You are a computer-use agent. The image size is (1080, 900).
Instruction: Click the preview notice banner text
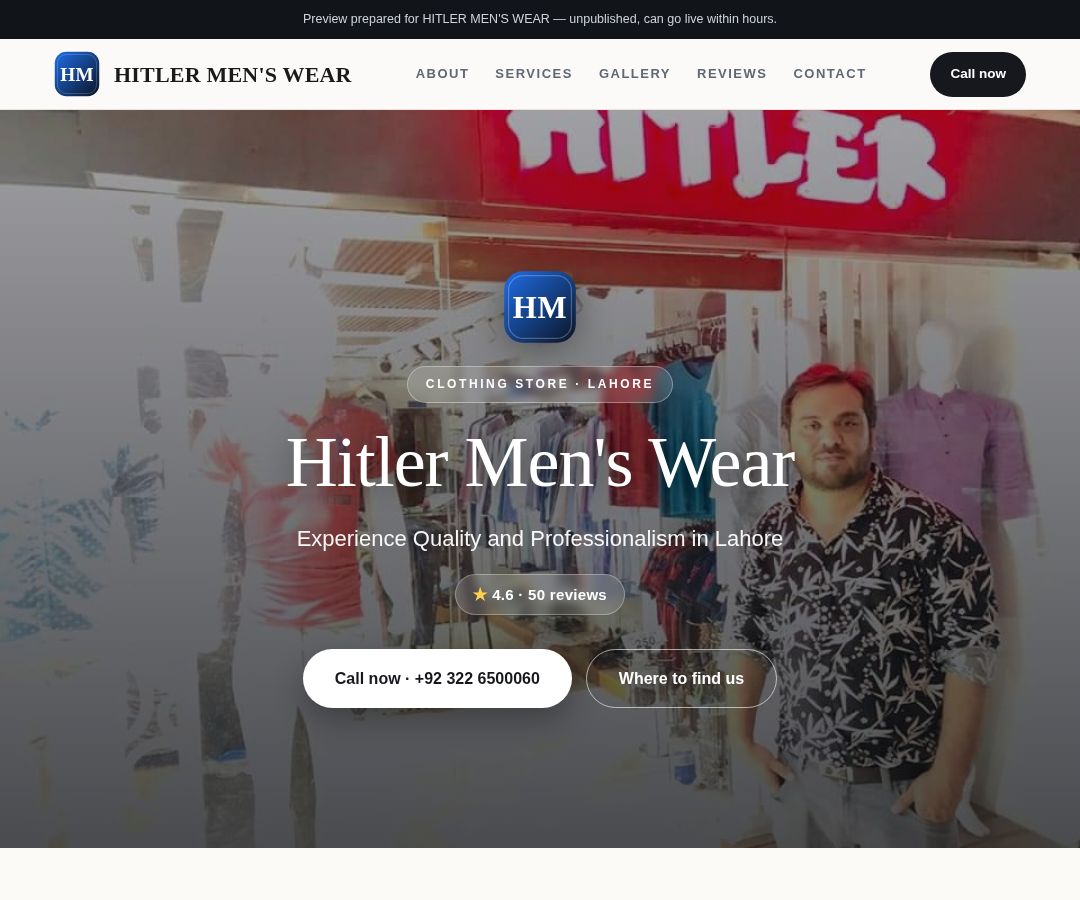pos(539,19)
